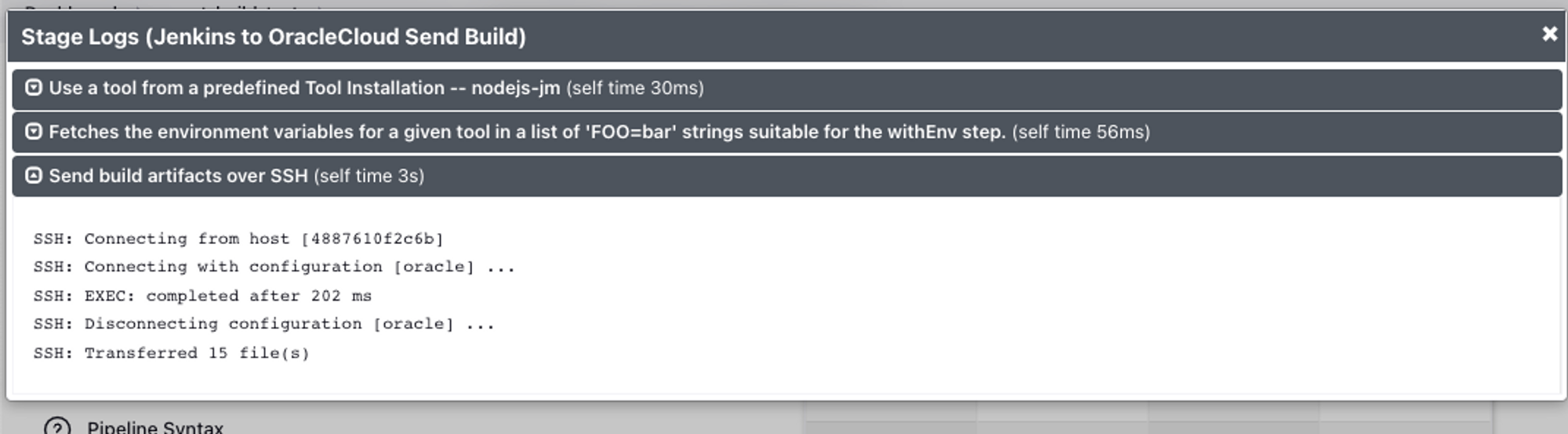Expand icon beside nodejs-jm tool step

(33, 87)
